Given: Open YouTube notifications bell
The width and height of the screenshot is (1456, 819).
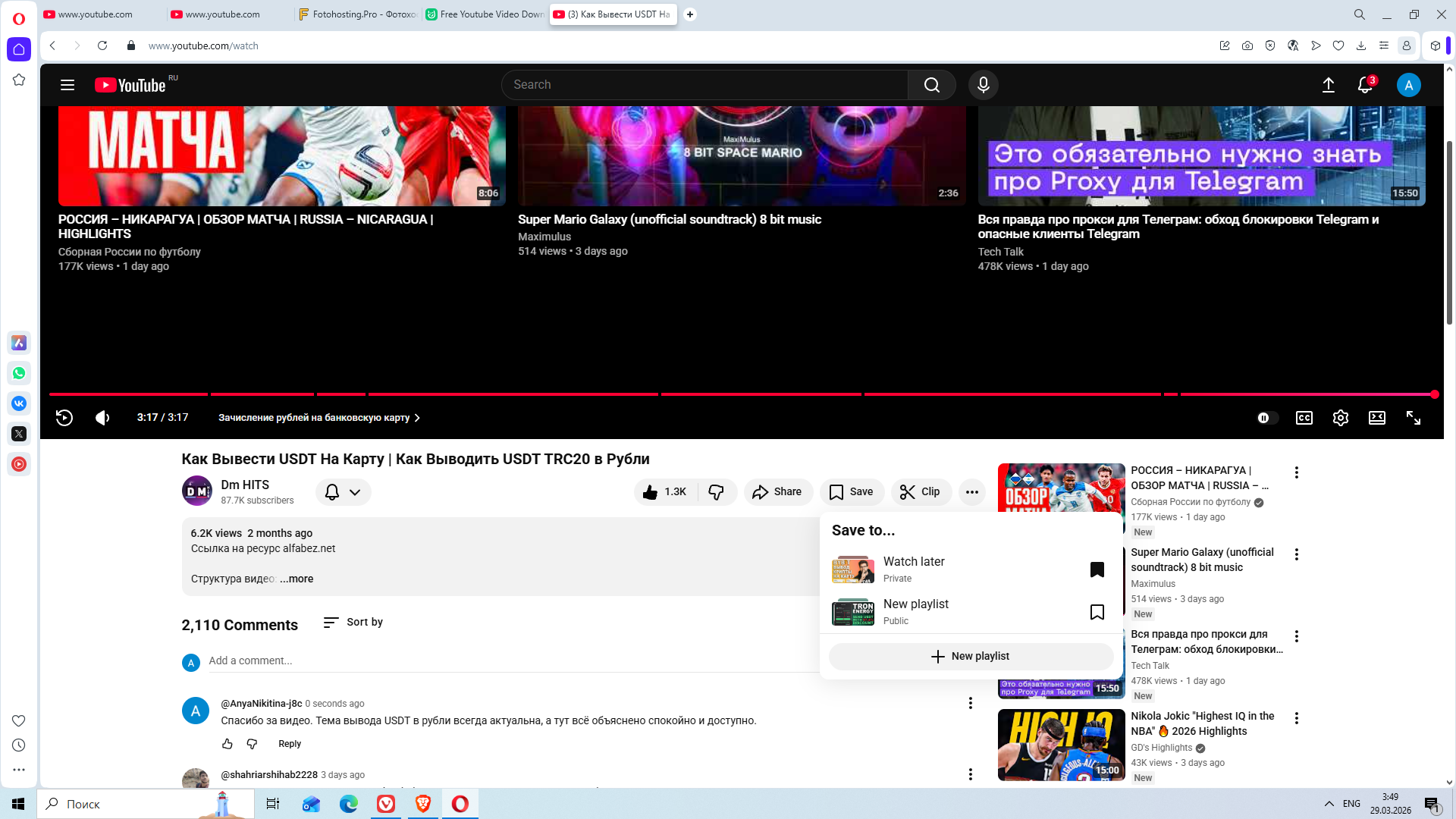Looking at the screenshot, I should (x=1364, y=85).
